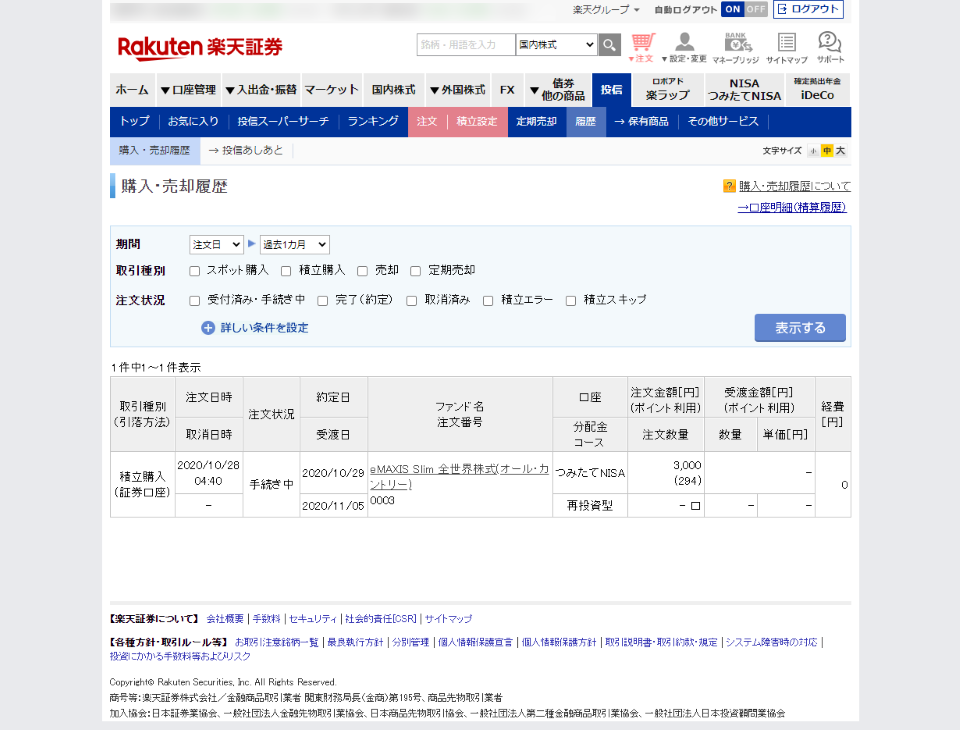This screenshot has width=960, height=730.
Task: Open the shopping cart order icon
Action: [642, 48]
